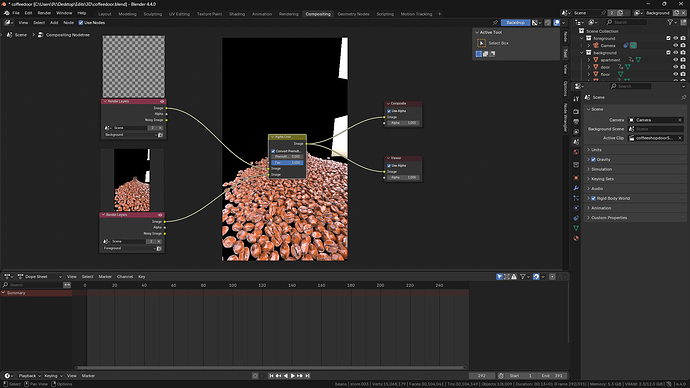
Task: Open the Material properties tab icon
Action: [576, 238]
